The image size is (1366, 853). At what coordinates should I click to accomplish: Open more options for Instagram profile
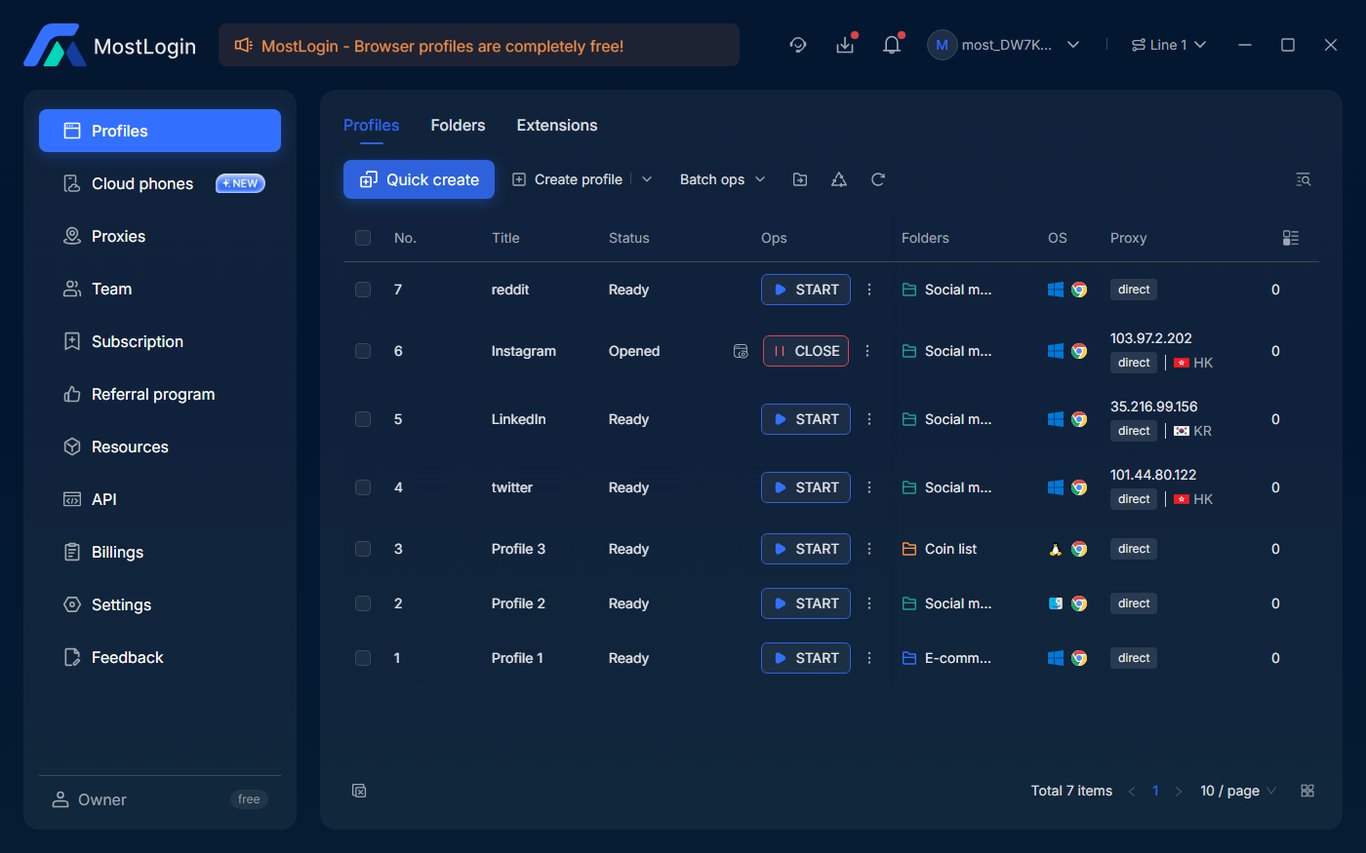[867, 351]
